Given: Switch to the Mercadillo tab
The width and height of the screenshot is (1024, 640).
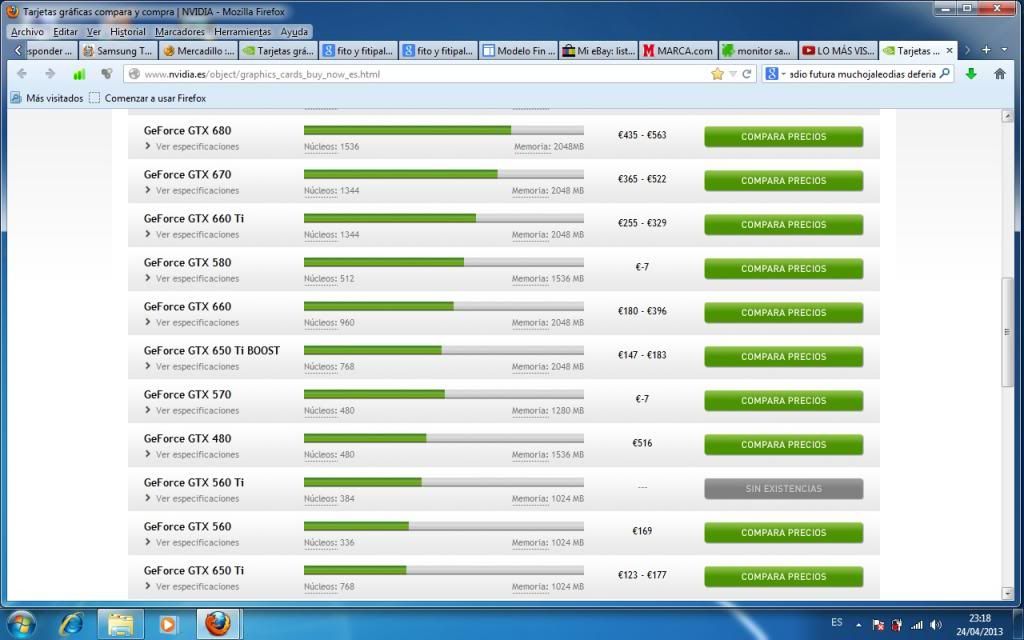Looking at the screenshot, I should [x=199, y=50].
